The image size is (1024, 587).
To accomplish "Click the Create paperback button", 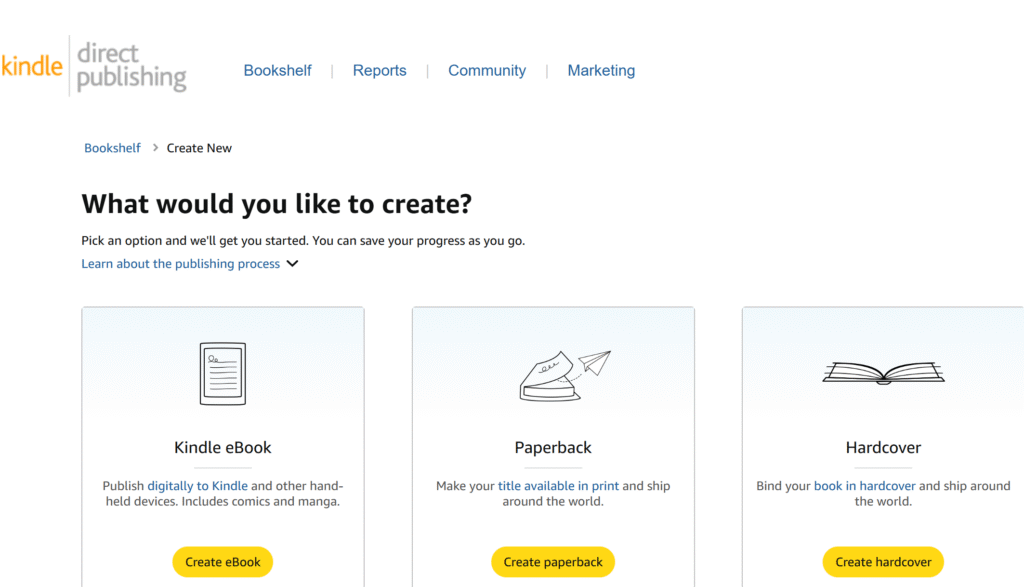I will (x=553, y=562).
